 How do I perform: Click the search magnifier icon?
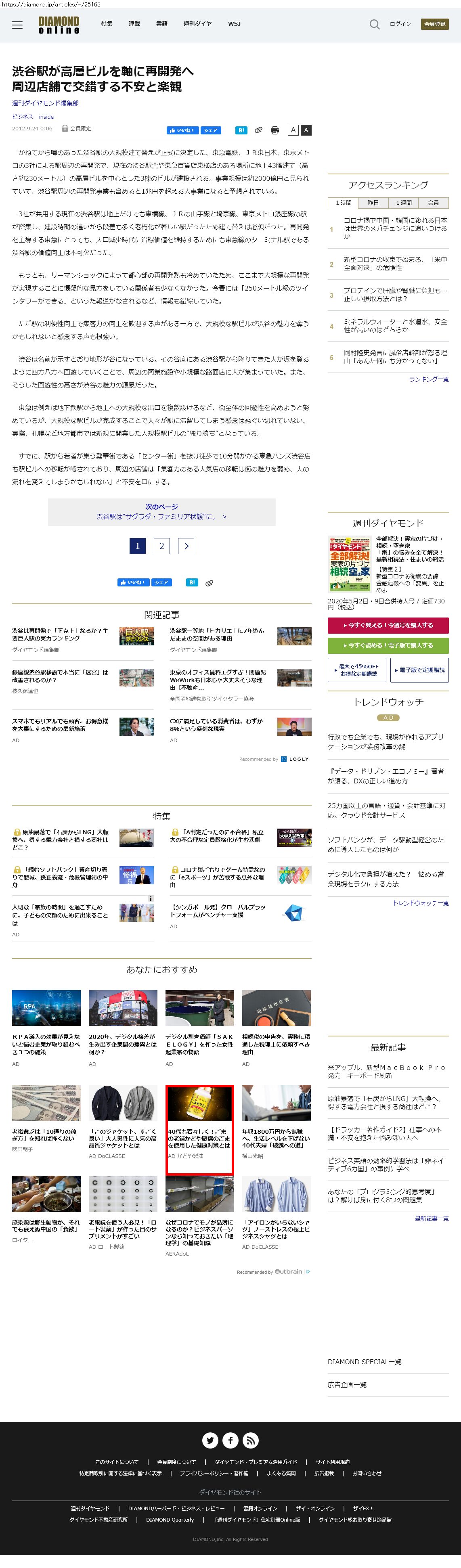pos(375,24)
